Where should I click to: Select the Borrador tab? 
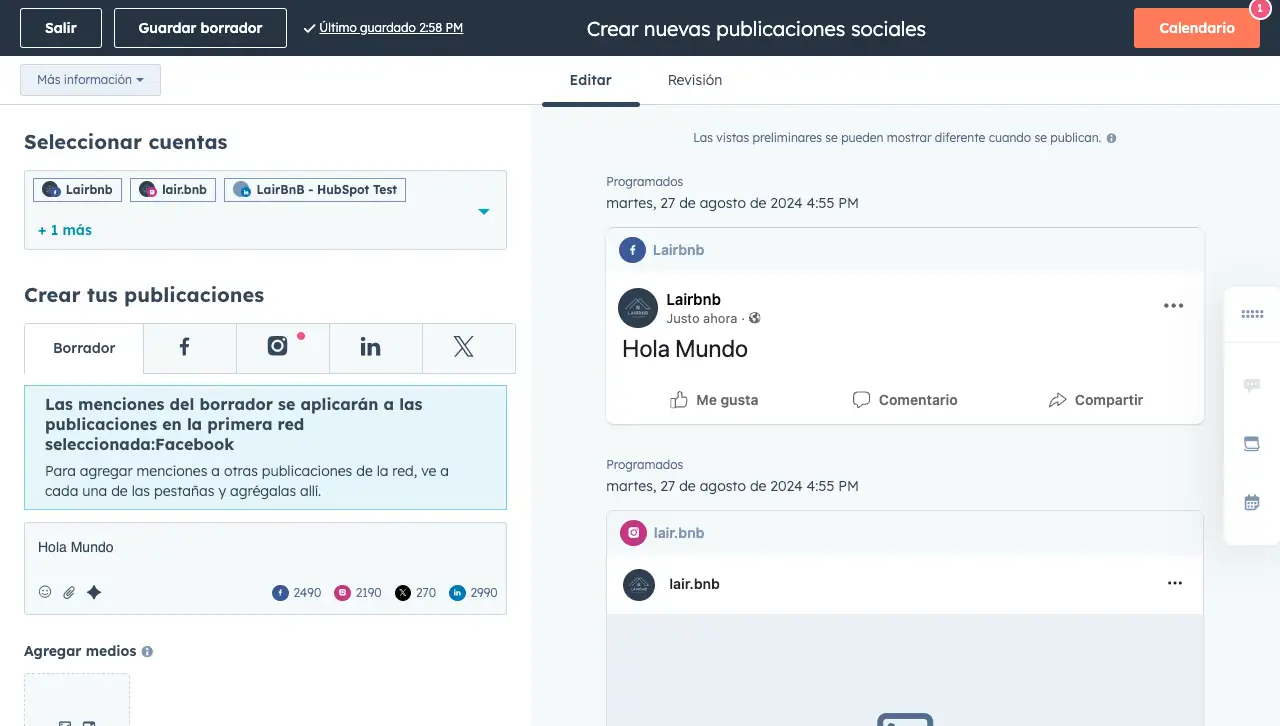pyautogui.click(x=84, y=348)
